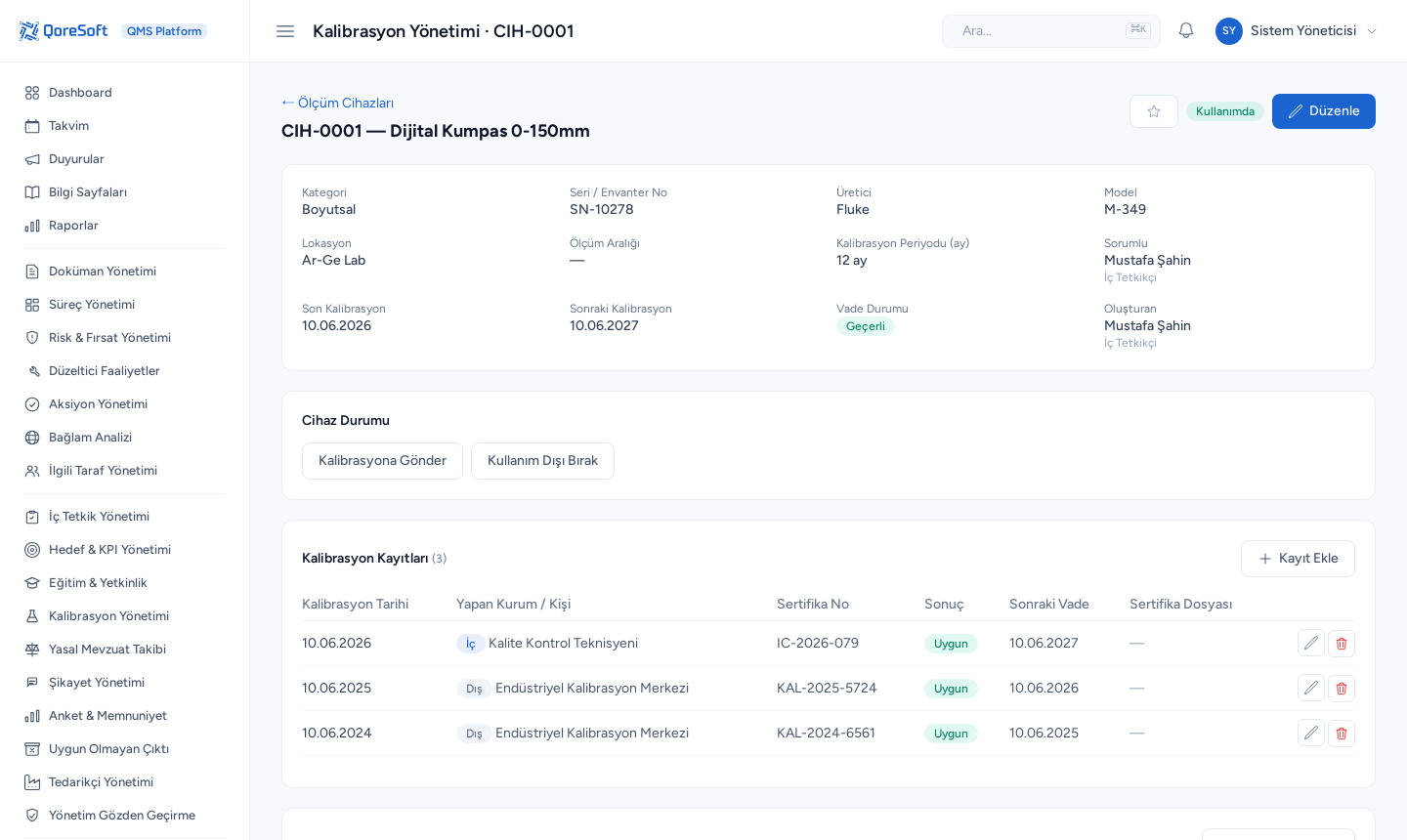Click the Düzeltici Faaliyetler wrench icon
1407x840 pixels.
pyautogui.click(x=32, y=371)
